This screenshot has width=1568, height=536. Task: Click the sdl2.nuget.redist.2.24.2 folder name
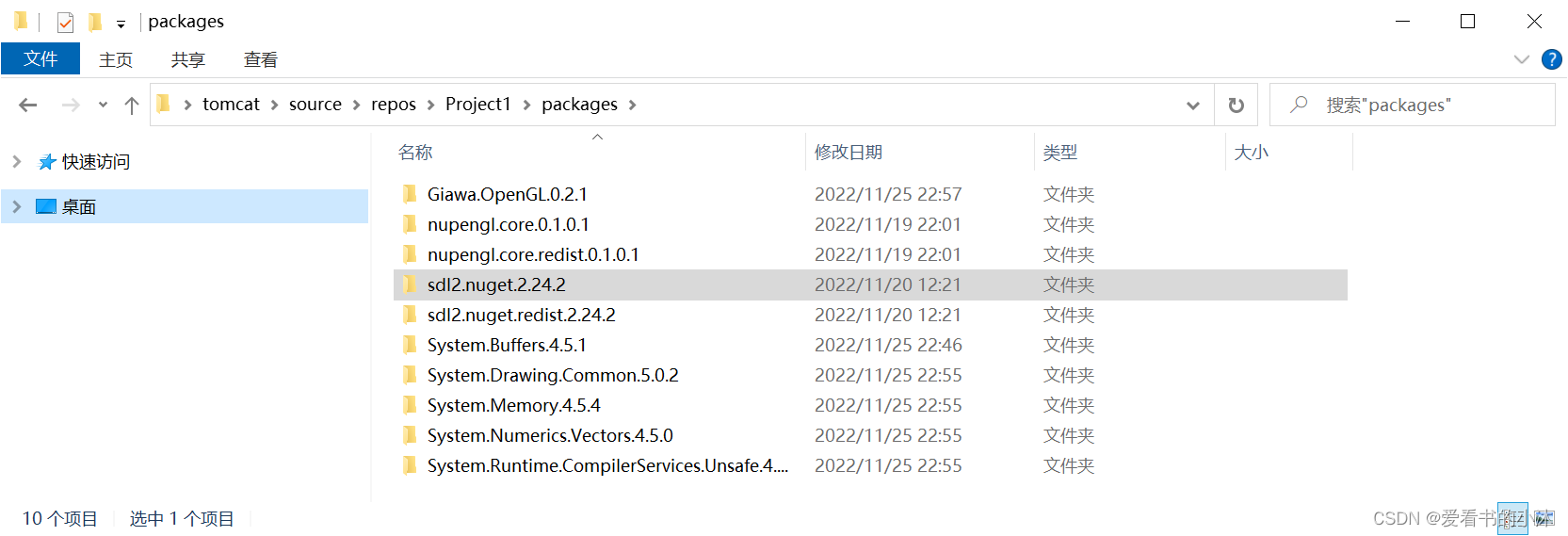[522, 315]
